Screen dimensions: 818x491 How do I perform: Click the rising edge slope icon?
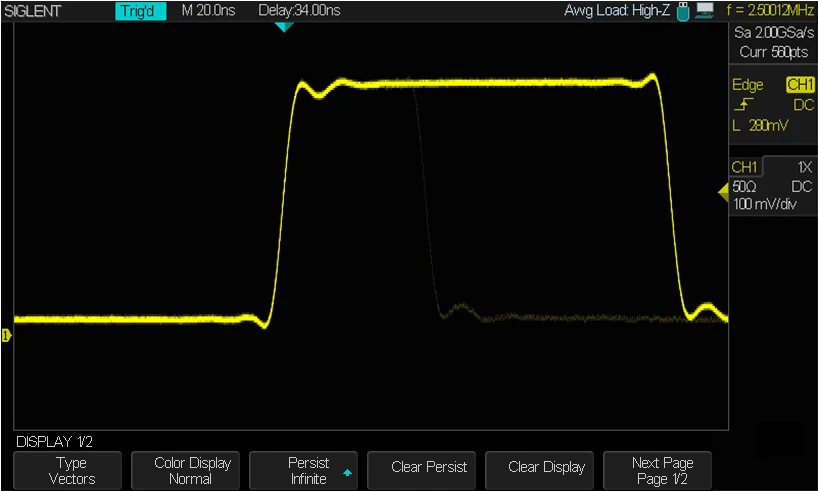(x=743, y=105)
